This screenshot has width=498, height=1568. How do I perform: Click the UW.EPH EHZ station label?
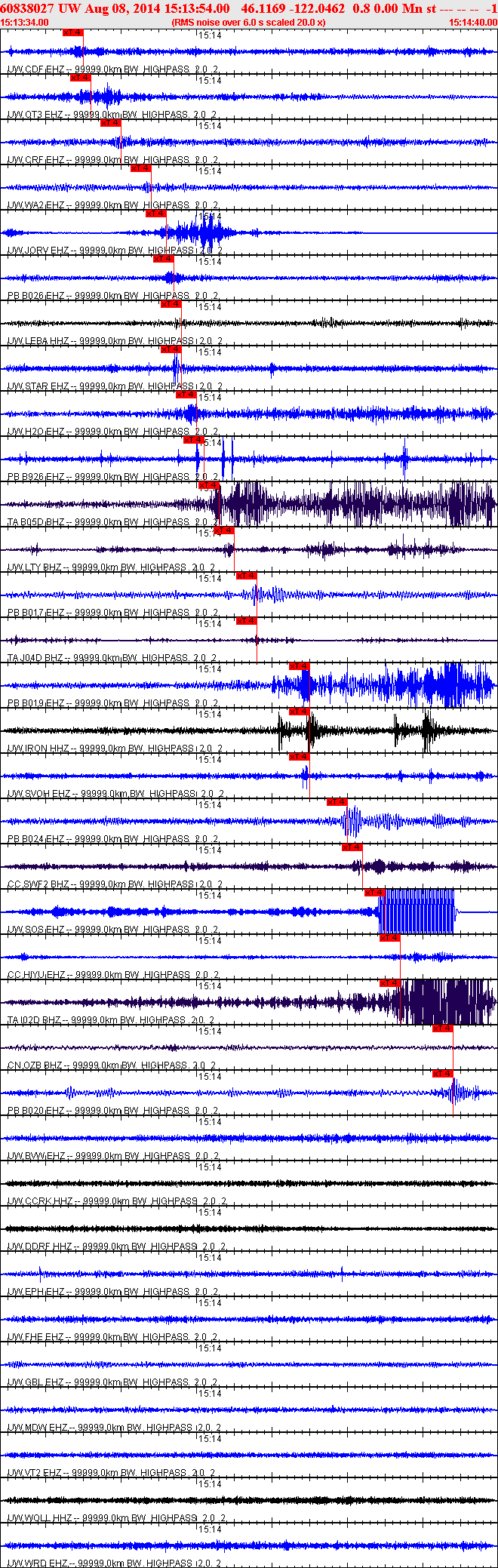pyautogui.click(x=36, y=1292)
